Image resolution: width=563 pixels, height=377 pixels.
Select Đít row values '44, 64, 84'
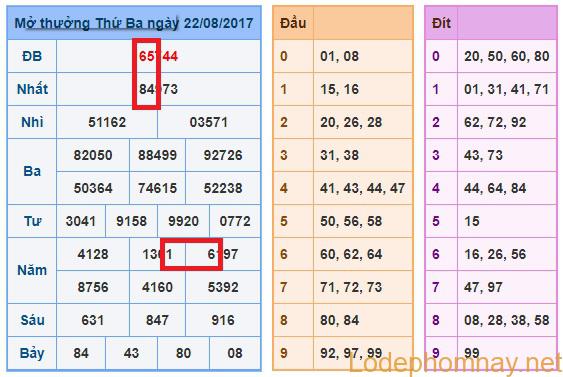click(495, 188)
